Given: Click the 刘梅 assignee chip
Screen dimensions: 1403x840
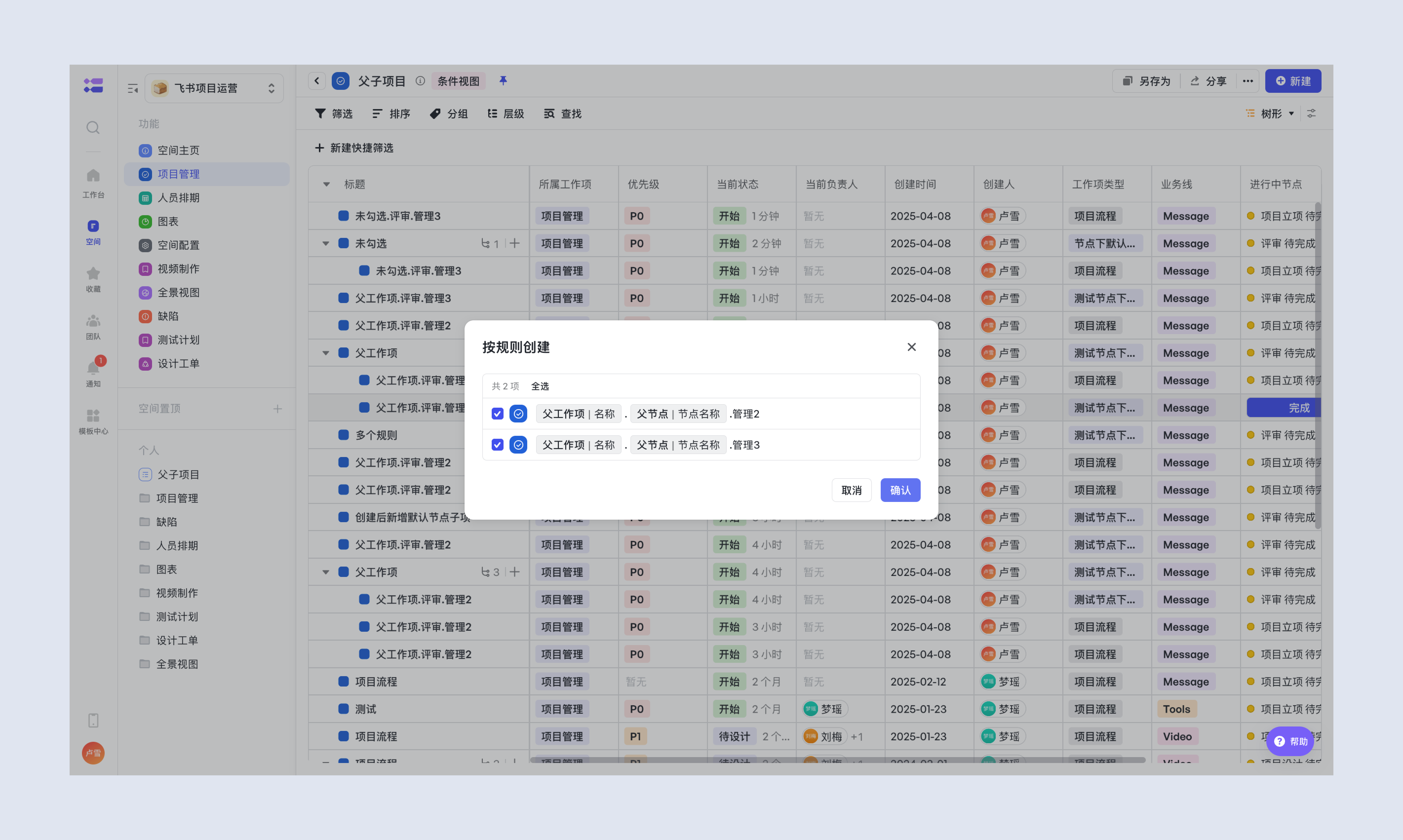Looking at the screenshot, I should (824, 736).
